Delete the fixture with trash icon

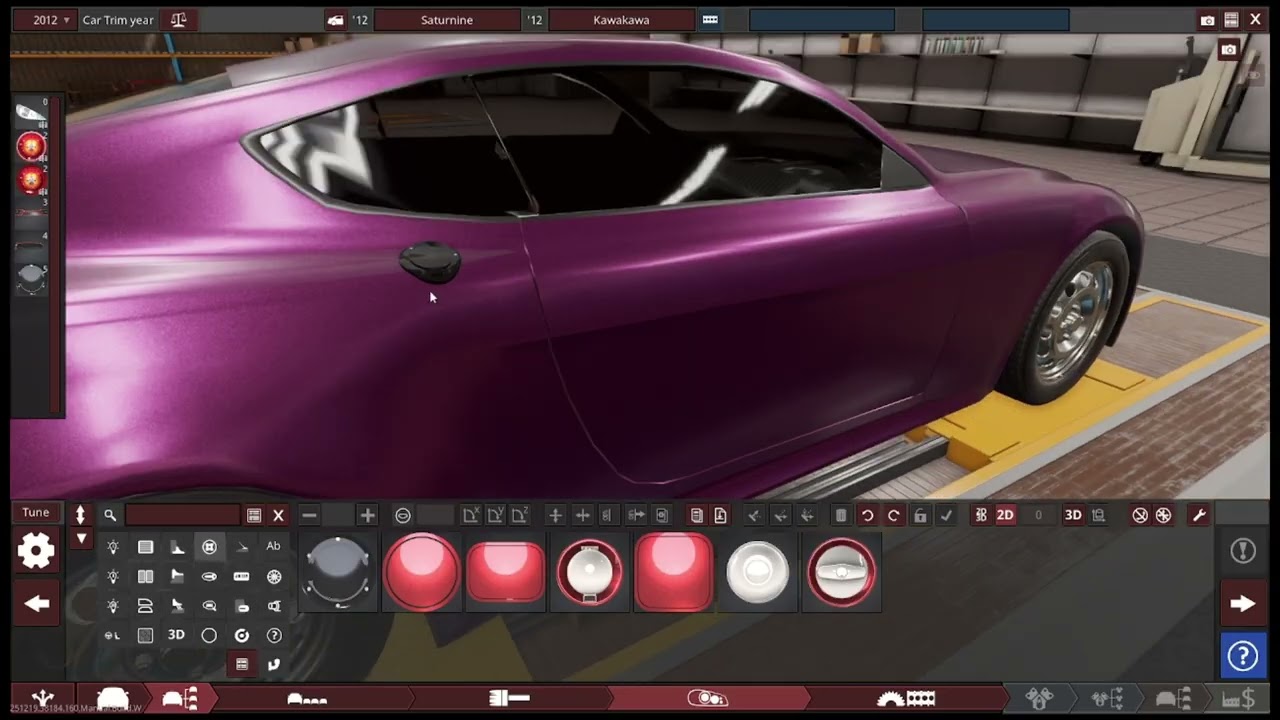tap(841, 515)
